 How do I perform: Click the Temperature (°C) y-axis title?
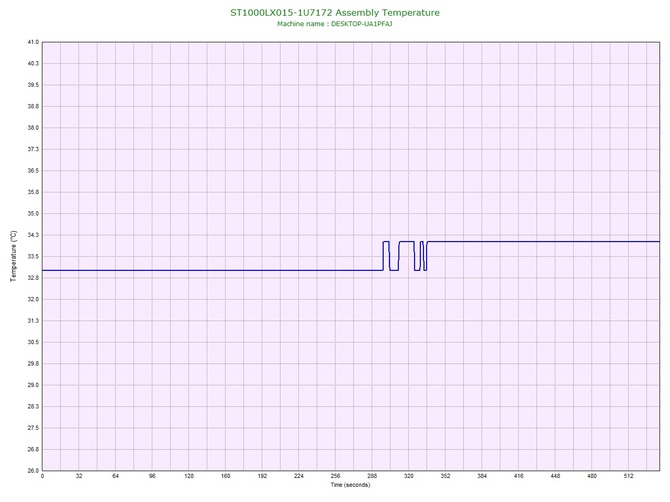14,256
